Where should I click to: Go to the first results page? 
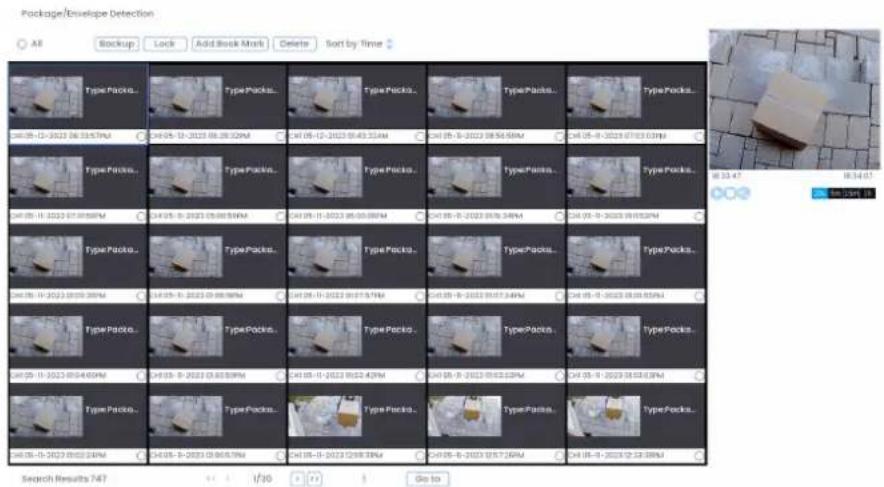coord(210,479)
